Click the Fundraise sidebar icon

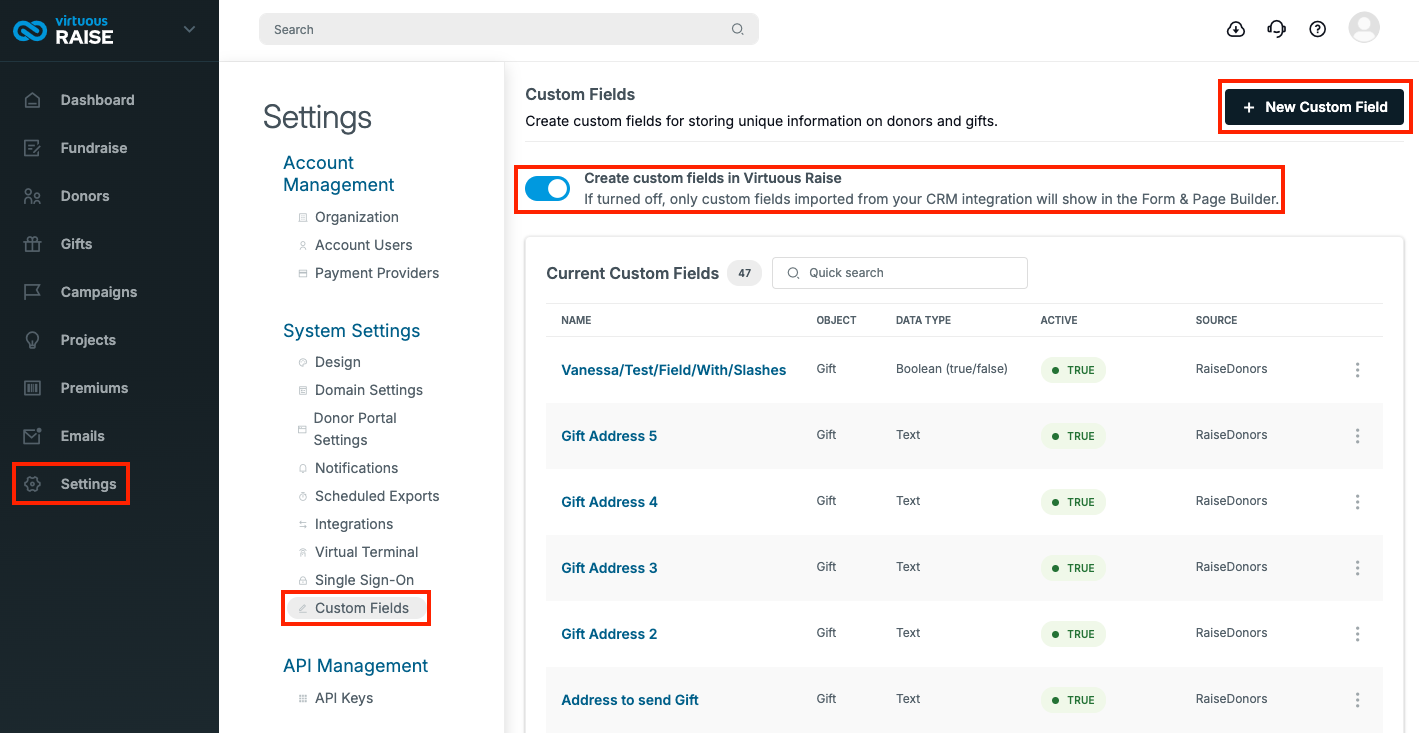[33, 148]
